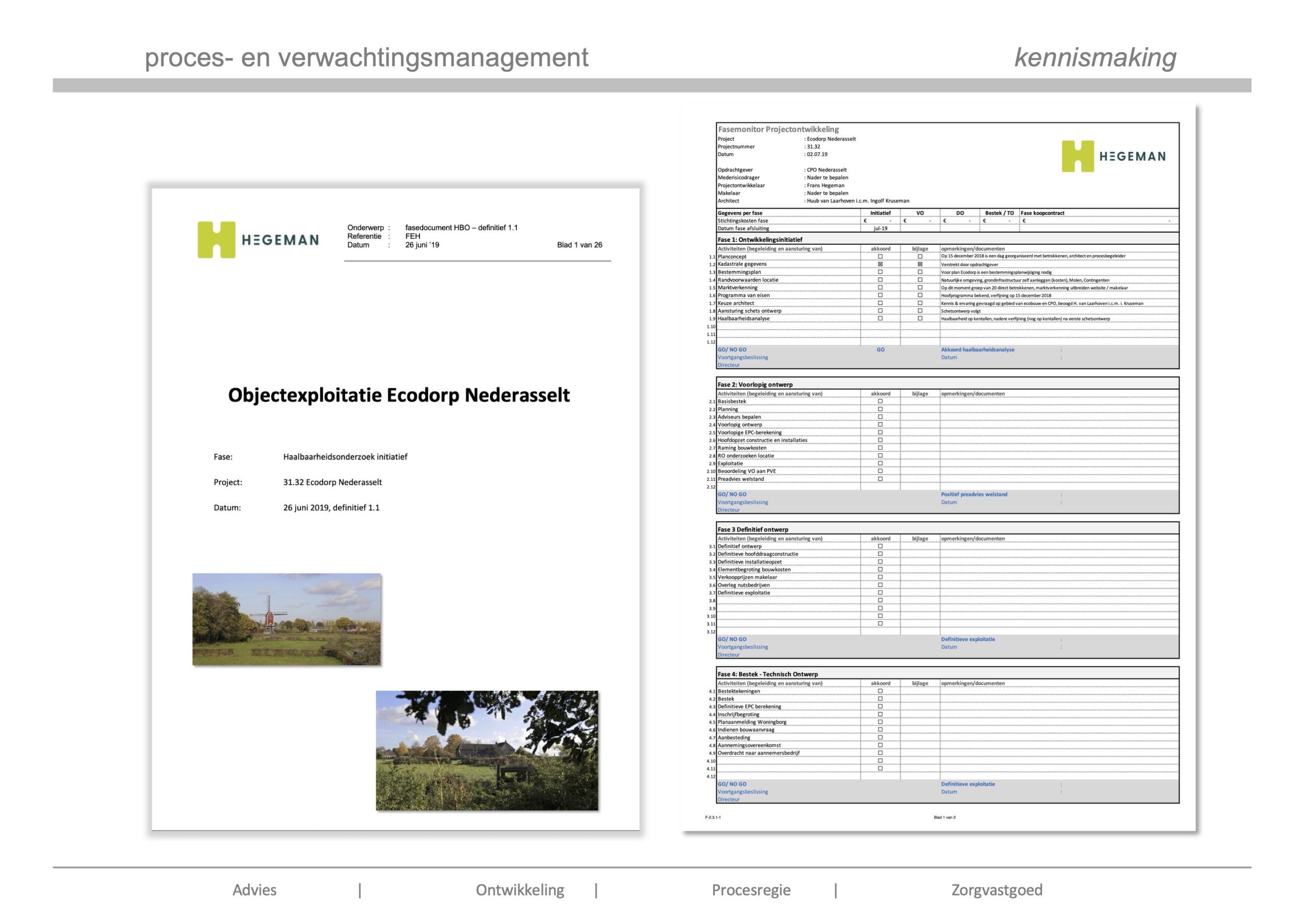This screenshot has height=924, width=1307.
Task: Click the remark 'Schetsontwerp volgt'
Action: (x=960, y=311)
